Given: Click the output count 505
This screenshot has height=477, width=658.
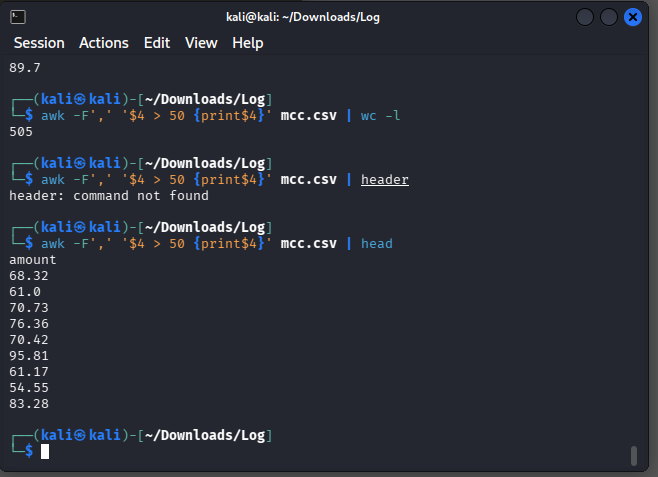Looking at the screenshot, I should click(x=21, y=132).
